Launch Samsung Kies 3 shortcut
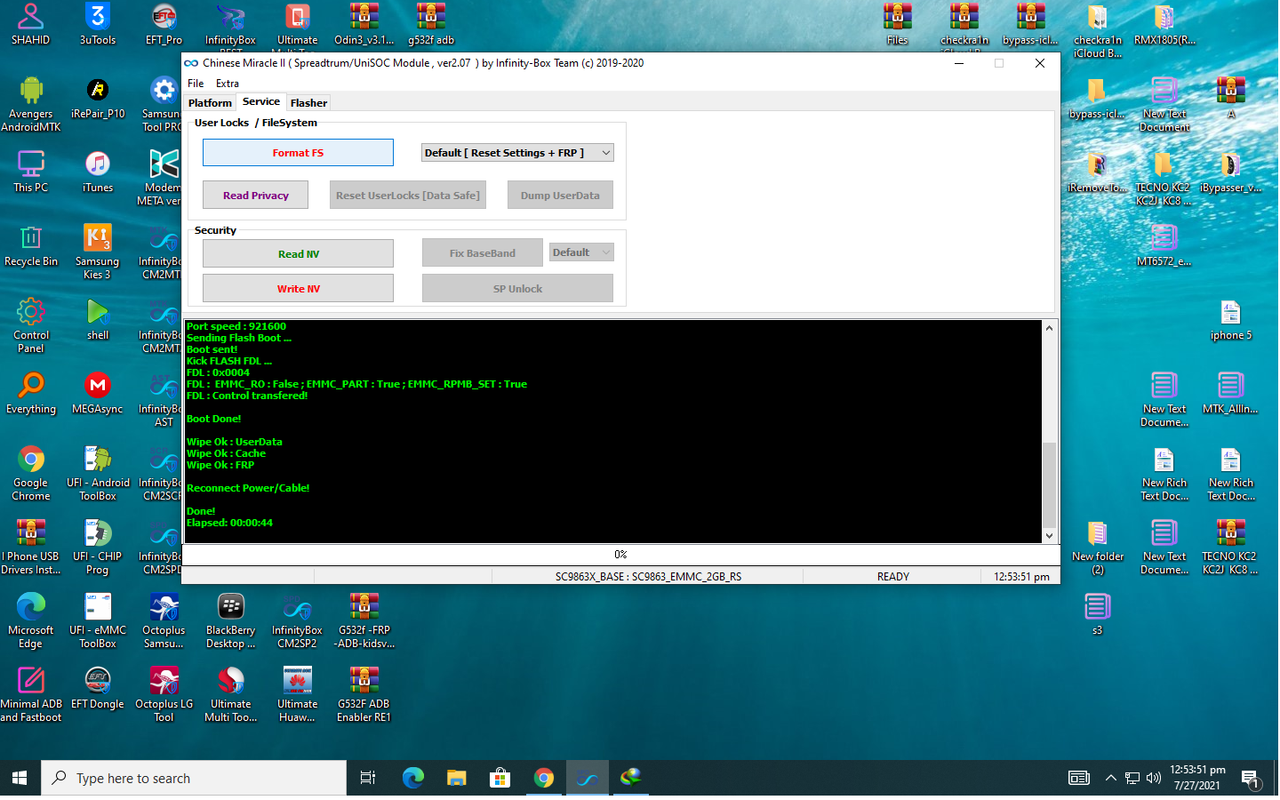This screenshot has width=1280, height=800. (x=98, y=252)
